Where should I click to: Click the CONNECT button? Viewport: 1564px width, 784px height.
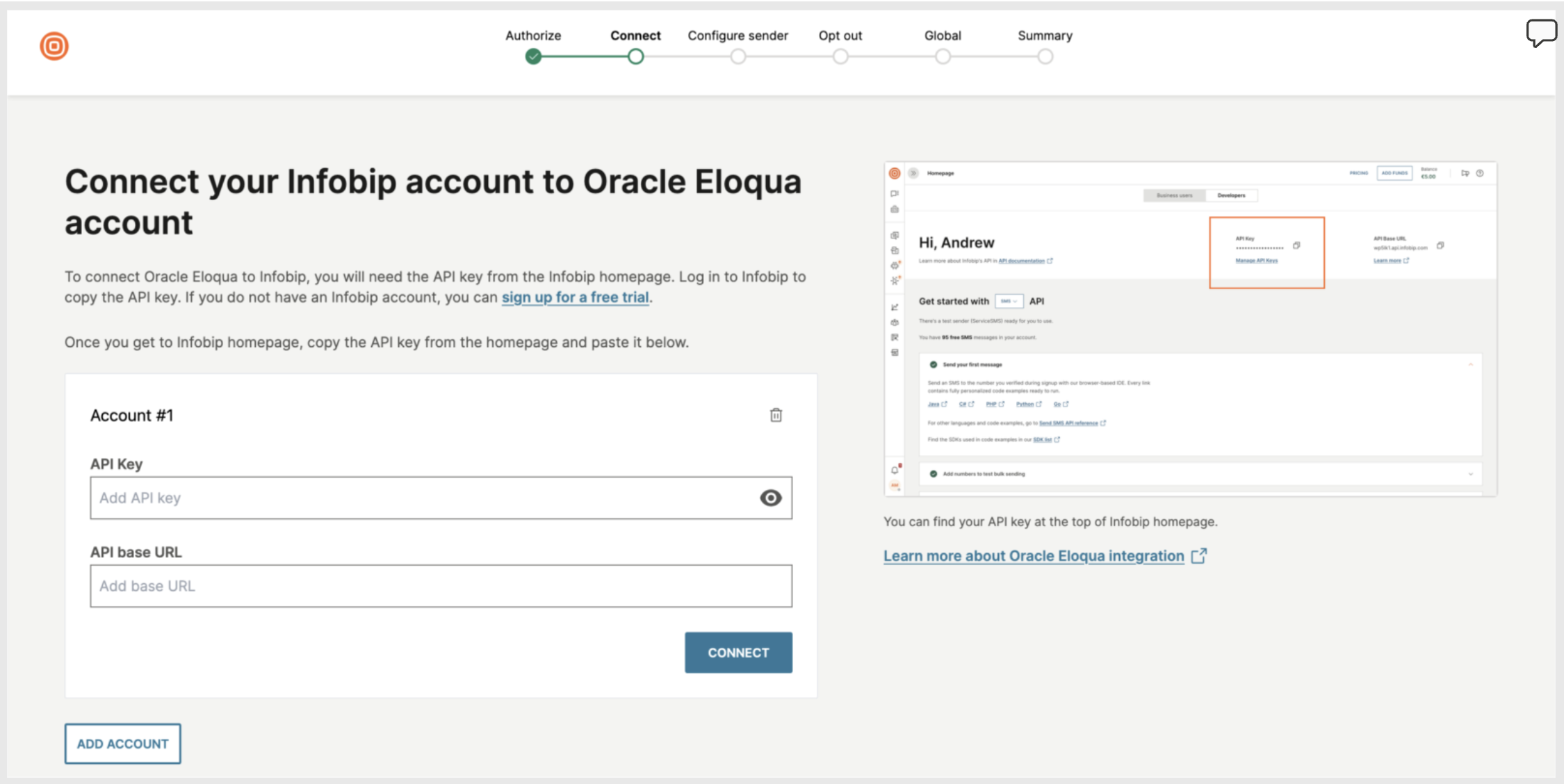pos(738,653)
